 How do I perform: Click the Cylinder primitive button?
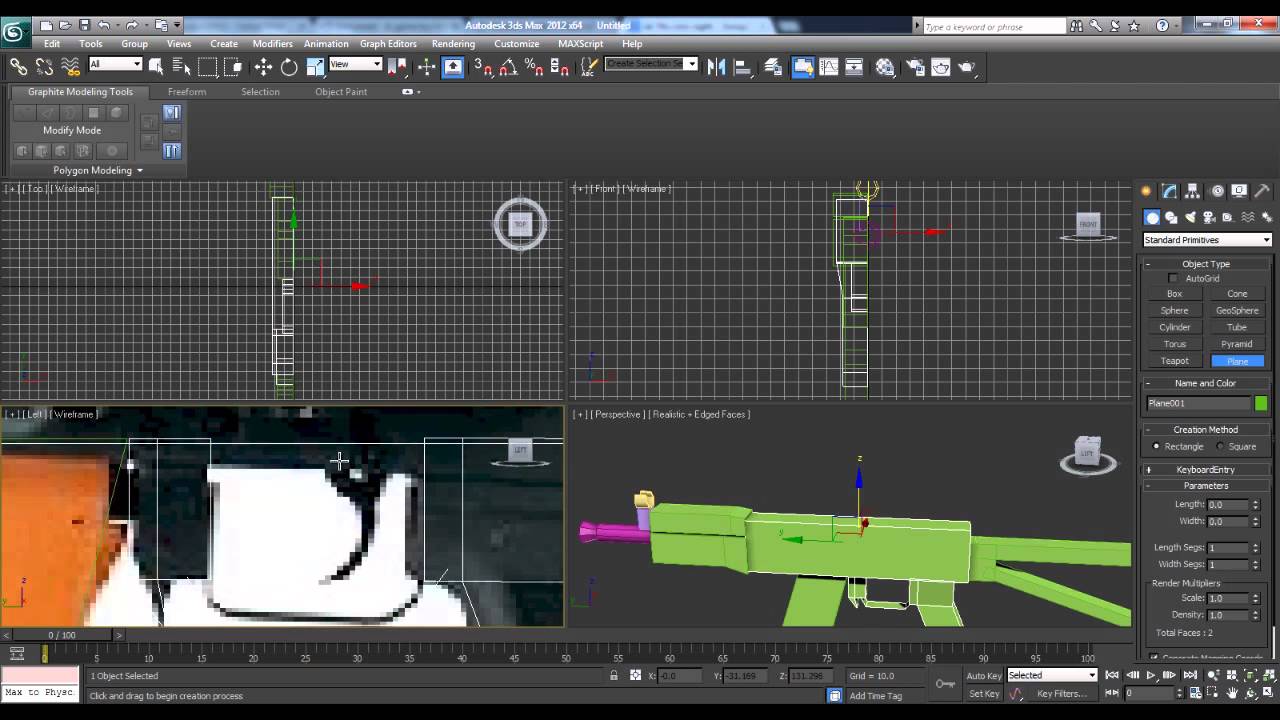click(1175, 327)
